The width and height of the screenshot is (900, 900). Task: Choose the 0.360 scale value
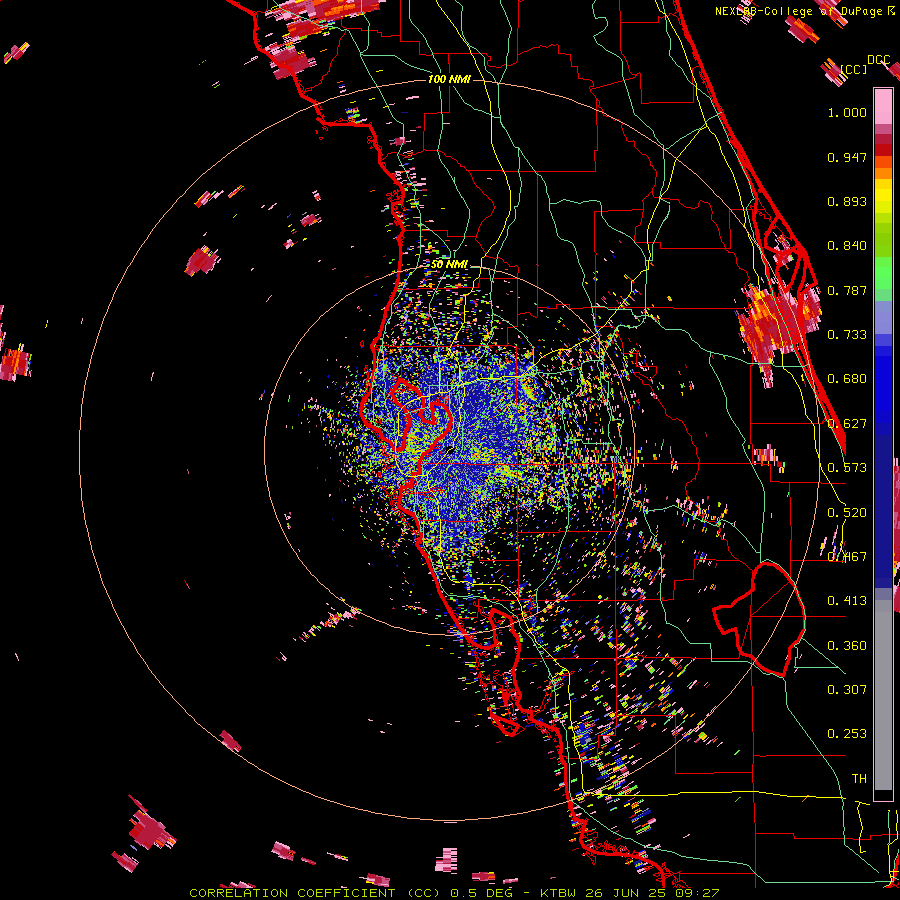[847, 646]
